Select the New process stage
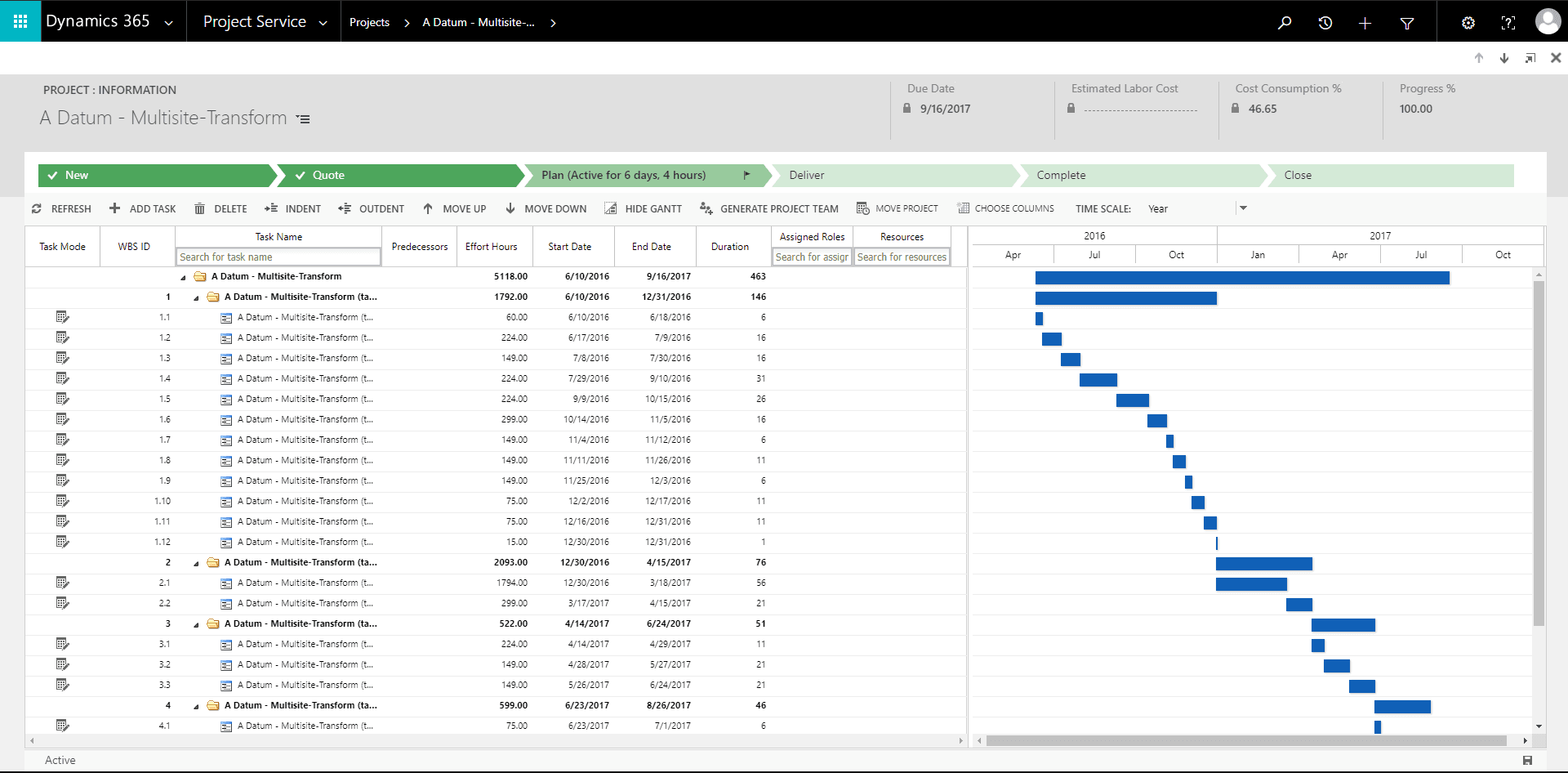 pyautogui.click(x=158, y=176)
